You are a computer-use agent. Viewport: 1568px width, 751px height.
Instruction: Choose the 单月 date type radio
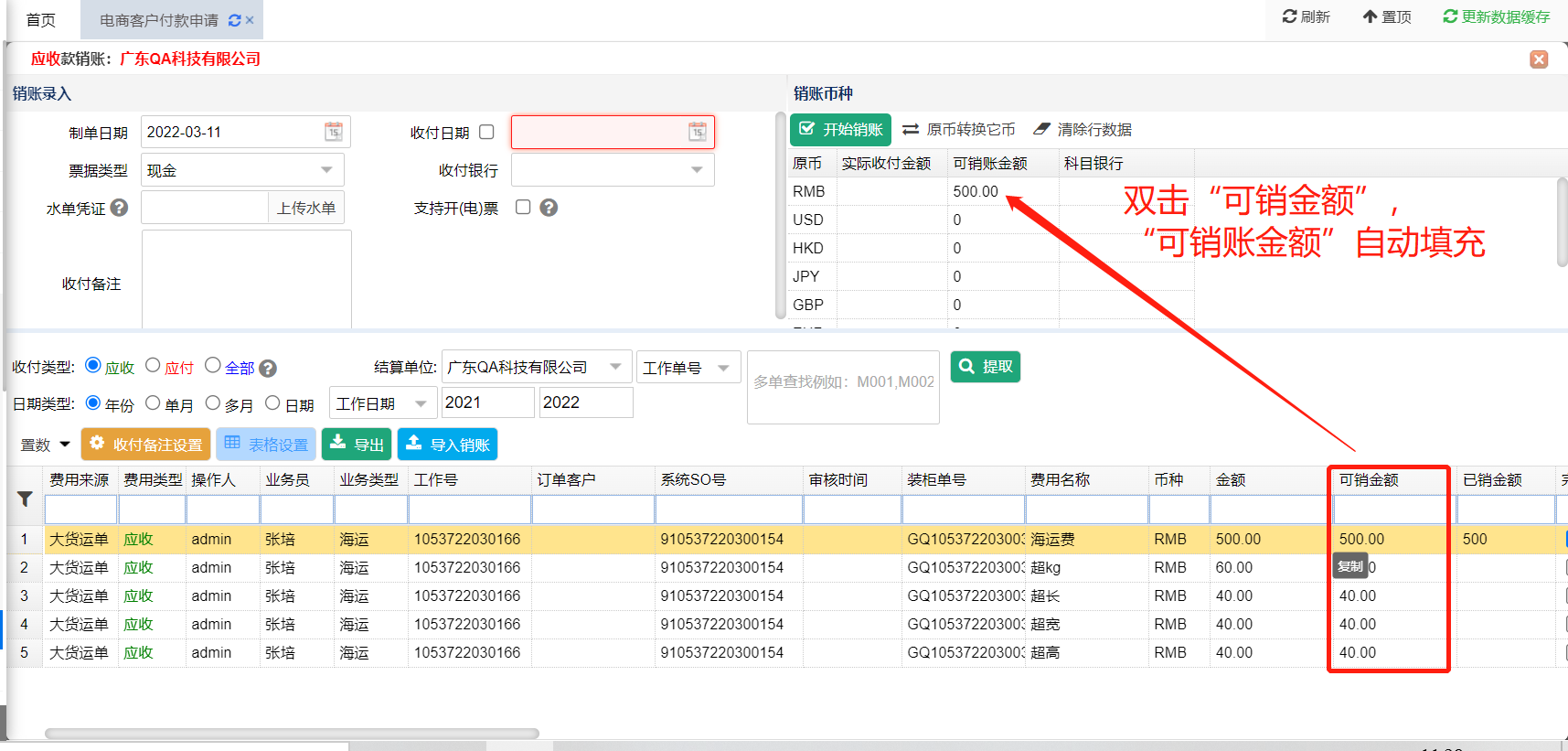click(x=154, y=403)
